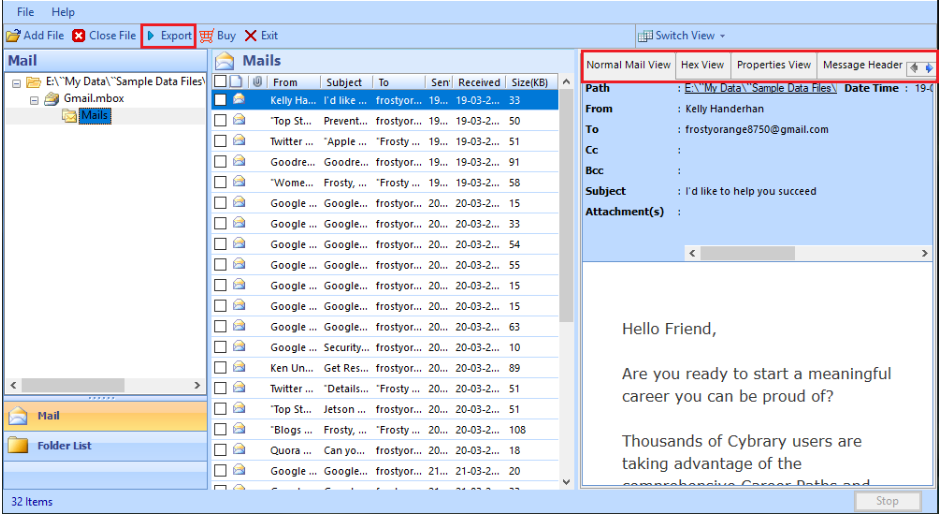
Task: Switch to Hex View tab
Action: 702,65
